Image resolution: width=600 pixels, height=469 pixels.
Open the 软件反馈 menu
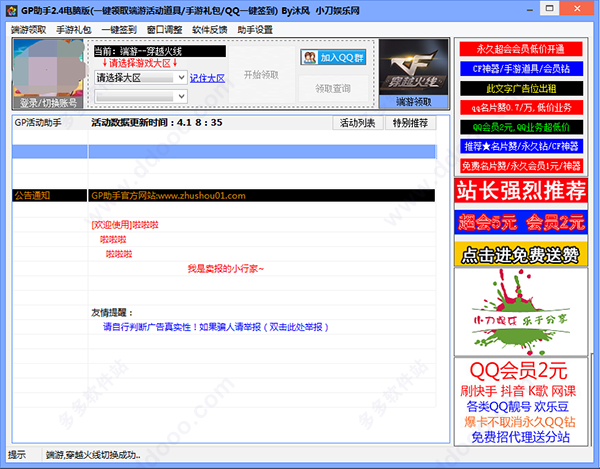pos(210,30)
